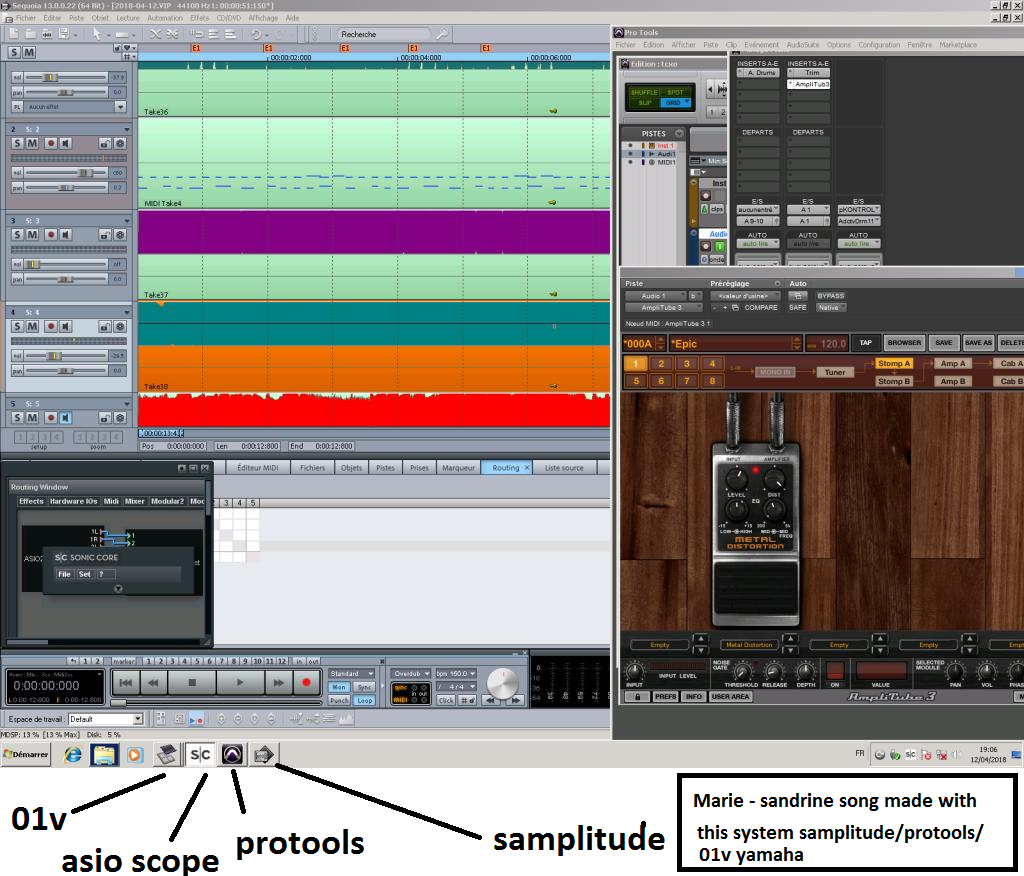Click the Sequoia save project icon
The image size is (1024, 876).
click(x=64, y=33)
